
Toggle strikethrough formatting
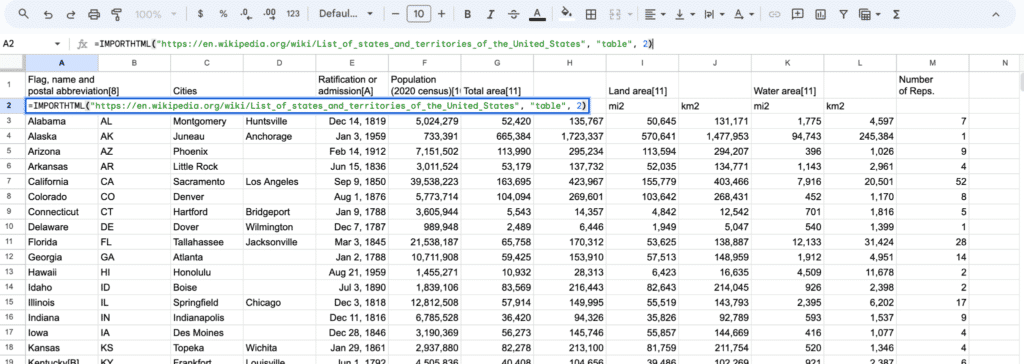[513, 14]
